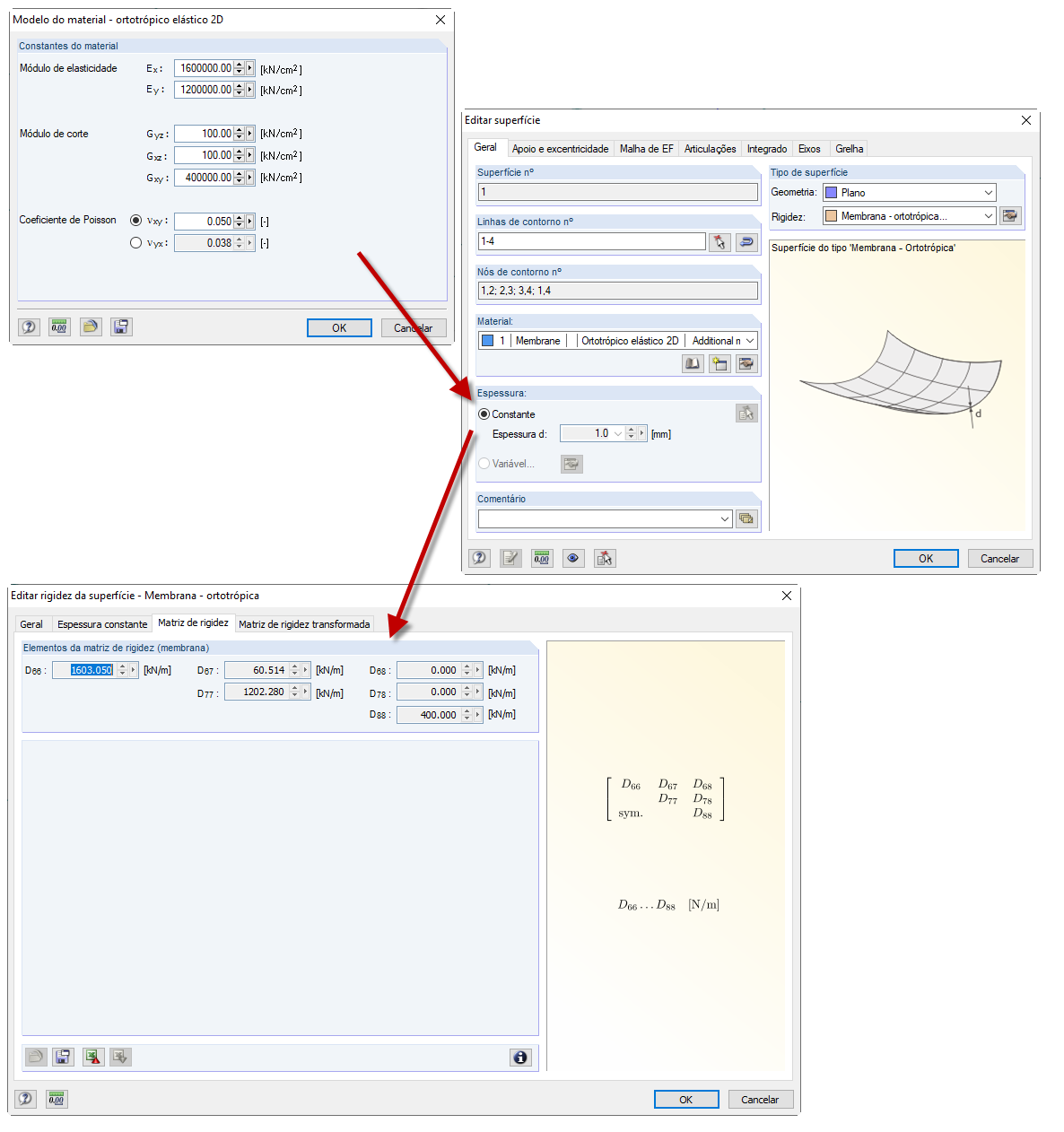
Task: Click Cancelar in material model dialog
Action: click(414, 328)
